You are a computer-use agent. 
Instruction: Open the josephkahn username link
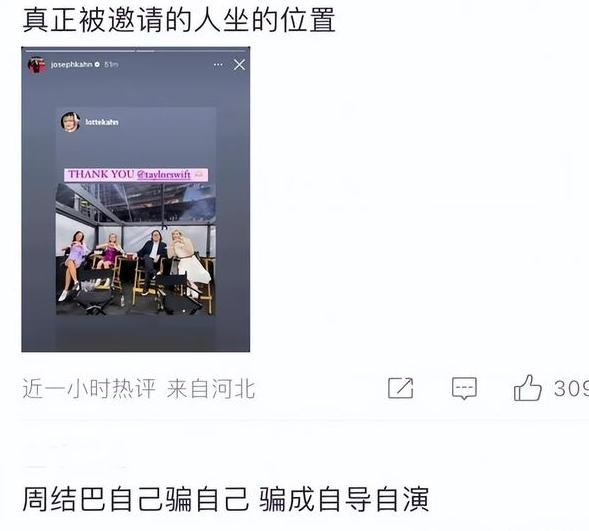click(x=71, y=65)
